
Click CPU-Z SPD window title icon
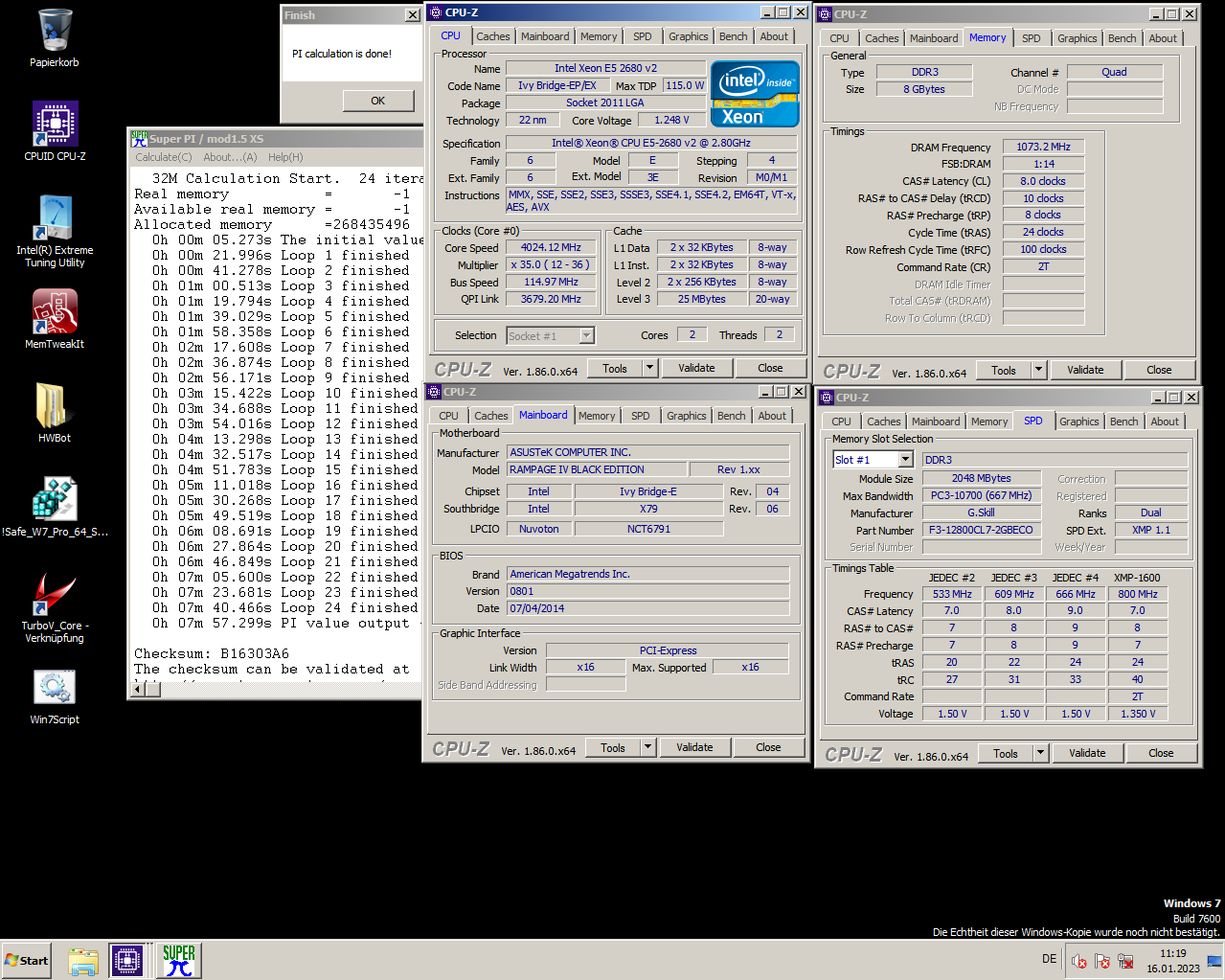click(x=827, y=398)
